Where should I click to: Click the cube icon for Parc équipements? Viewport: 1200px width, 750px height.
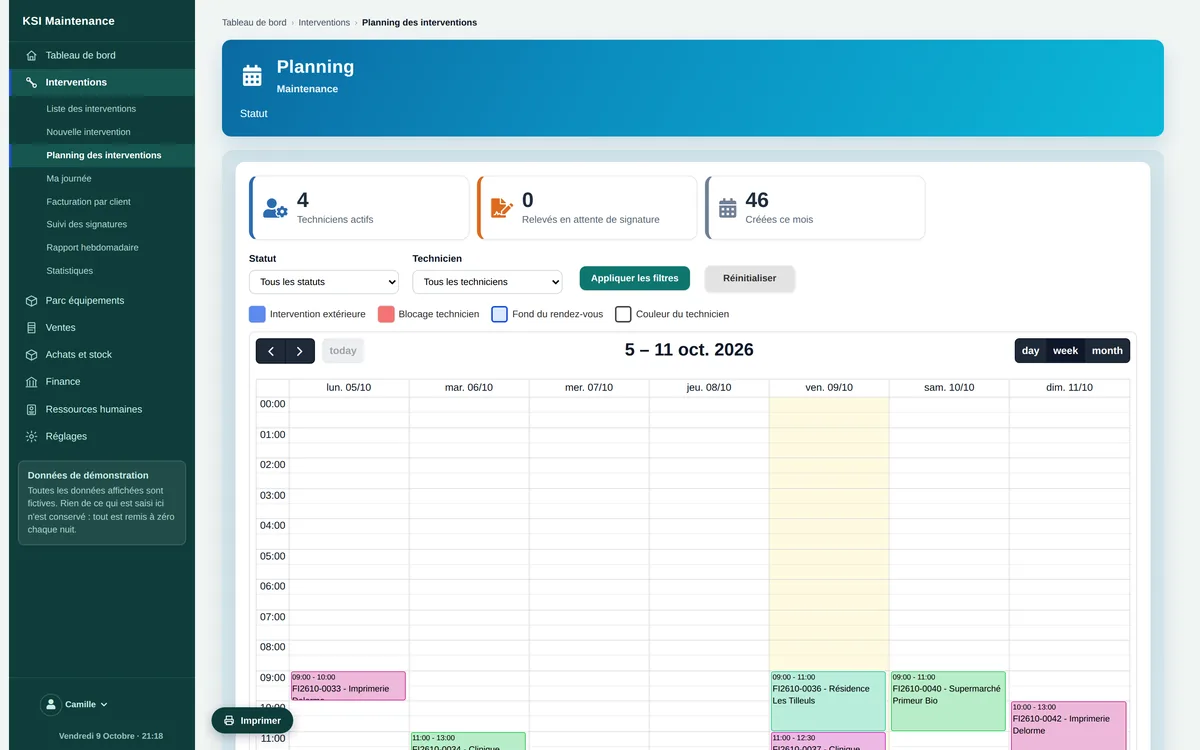[x=31, y=301]
